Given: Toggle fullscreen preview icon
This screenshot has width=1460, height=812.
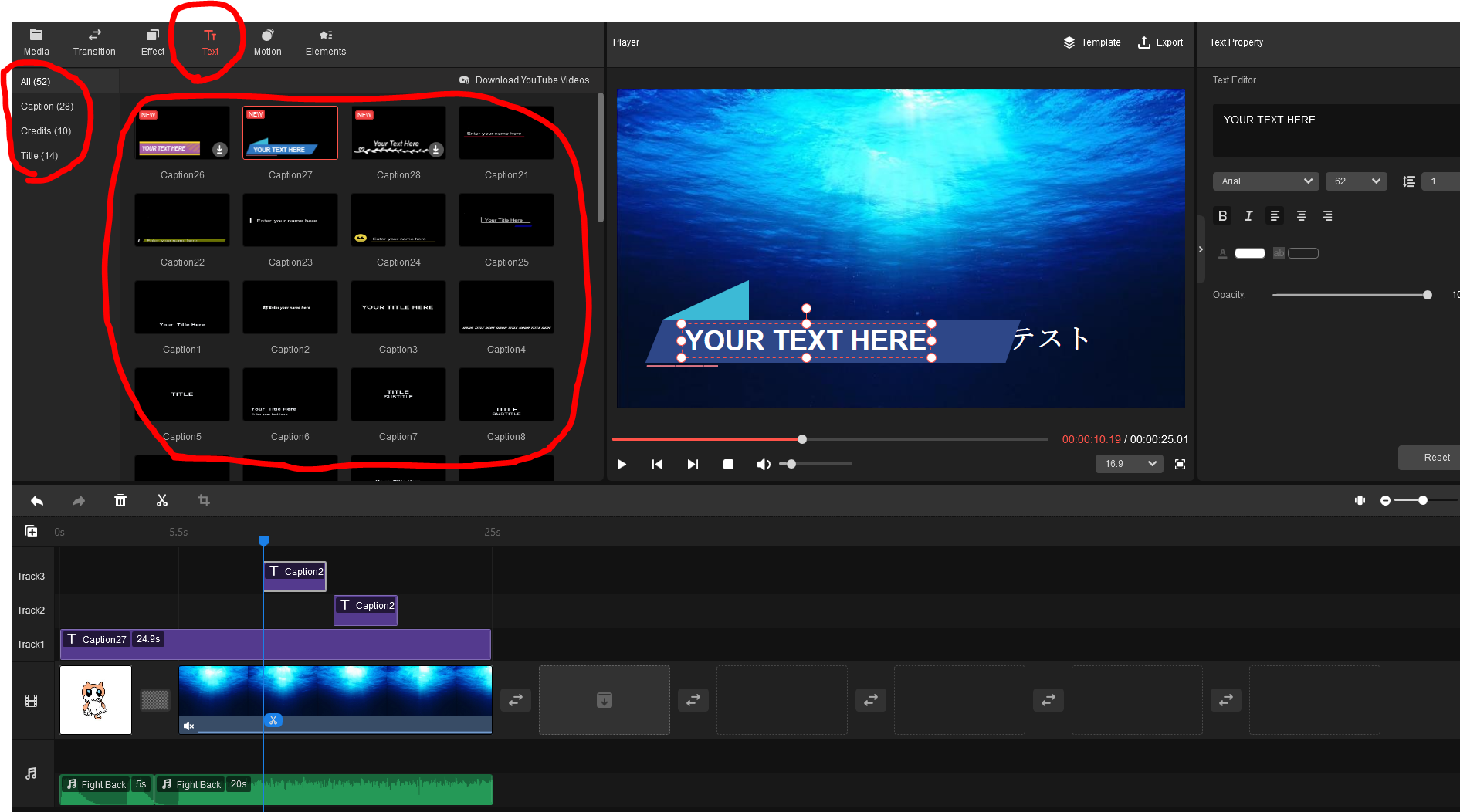Looking at the screenshot, I should pos(1180,464).
